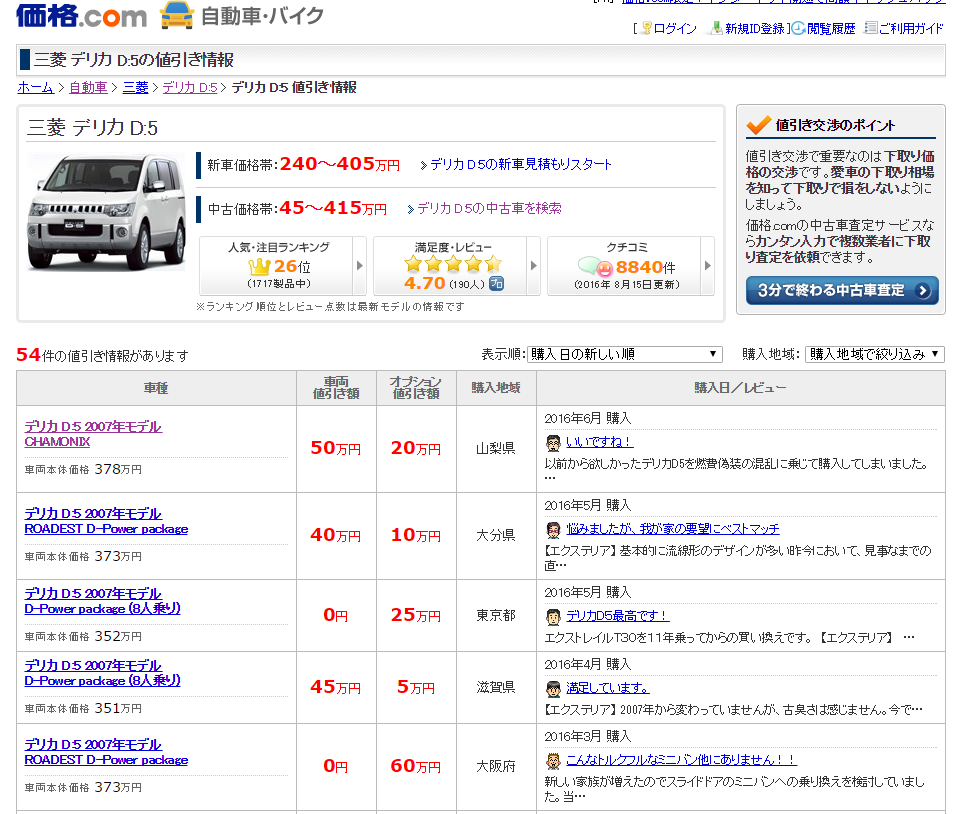
Task: Click the new ID registration icon
Action: coord(716,28)
